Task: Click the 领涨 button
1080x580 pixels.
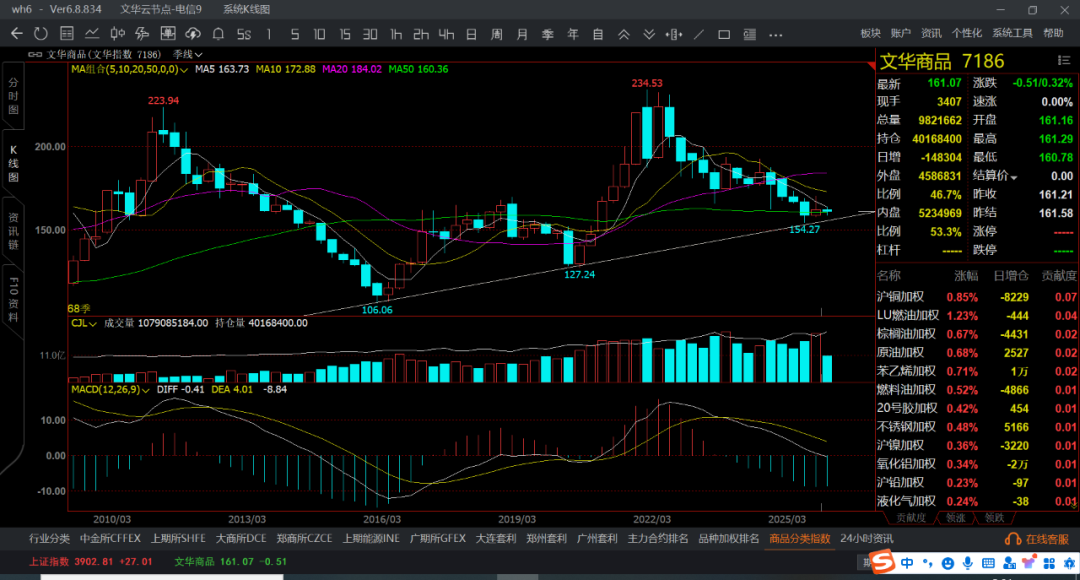Action: 955,518
